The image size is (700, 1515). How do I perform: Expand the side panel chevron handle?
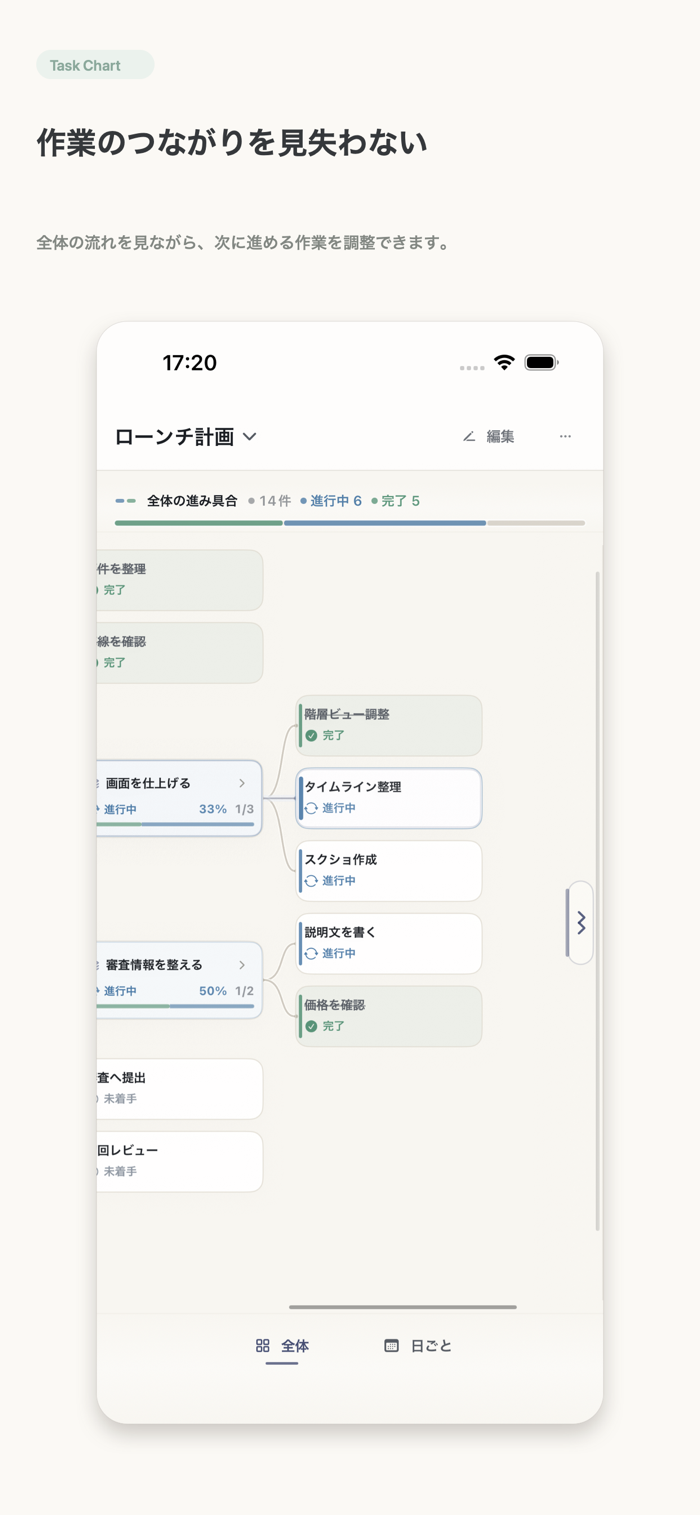[580, 922]
